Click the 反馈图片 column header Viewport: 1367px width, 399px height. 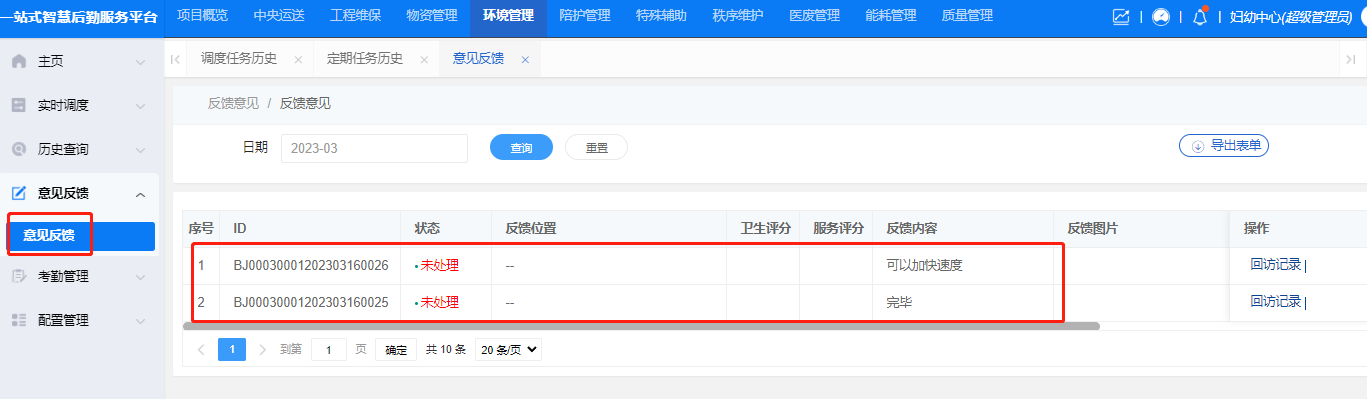click(1092, 229)
